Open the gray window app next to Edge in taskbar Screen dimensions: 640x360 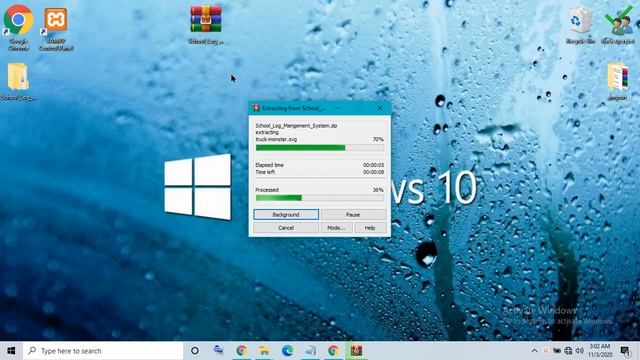pyautogui.click(x=310, y=351)
